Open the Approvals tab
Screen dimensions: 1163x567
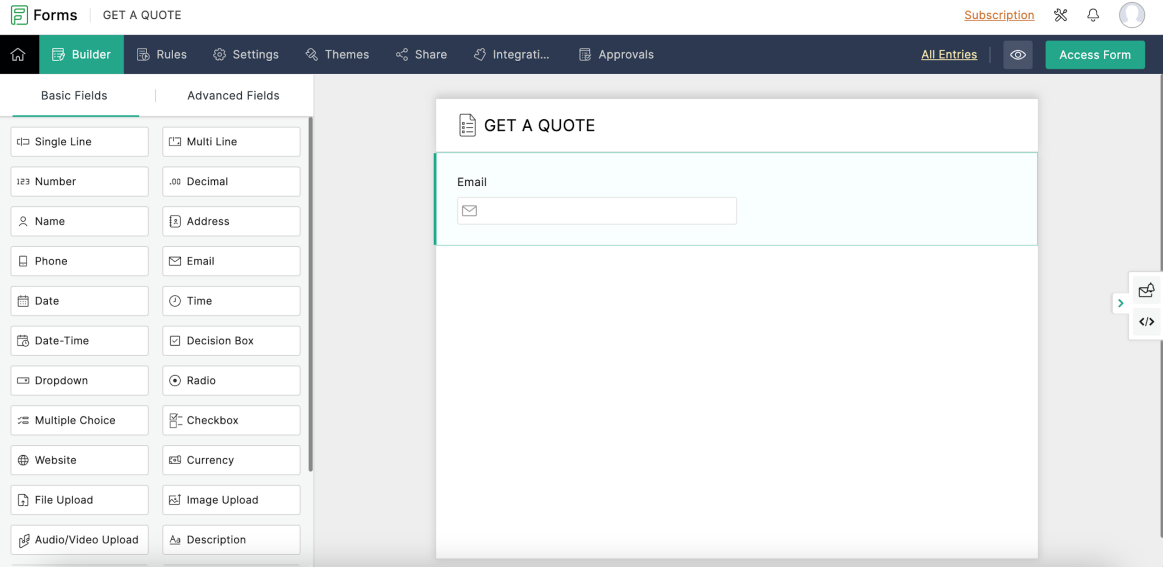pyautogui.click(x=616, y=54)
